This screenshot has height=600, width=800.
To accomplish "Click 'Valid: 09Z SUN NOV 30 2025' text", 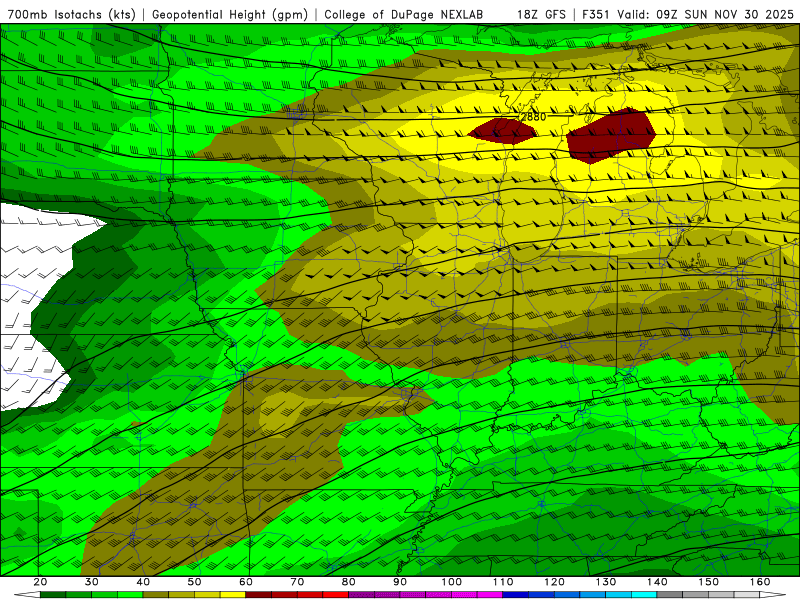I will coord(705,14).
